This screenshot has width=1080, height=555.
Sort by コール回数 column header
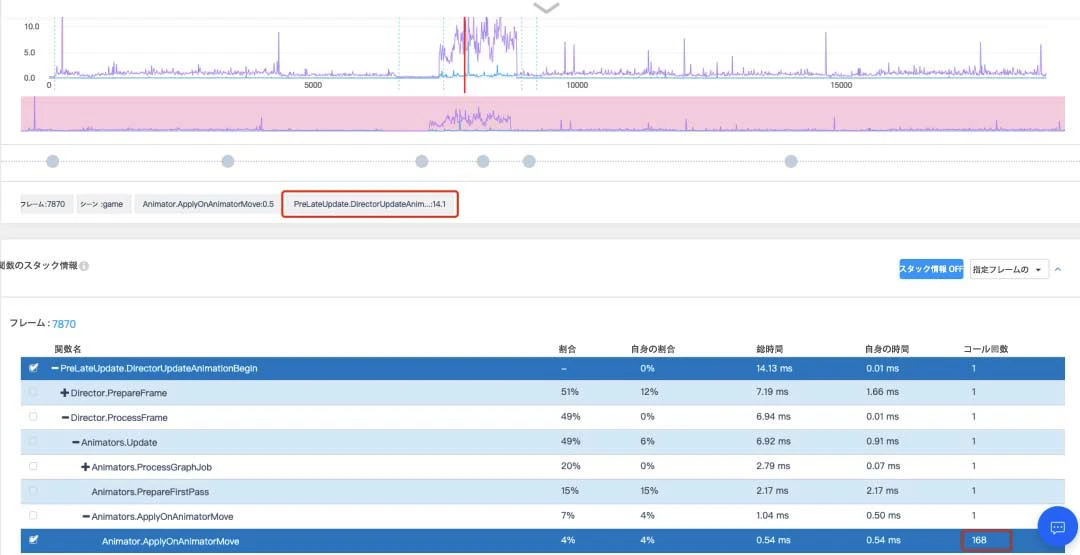coord(986,349)
